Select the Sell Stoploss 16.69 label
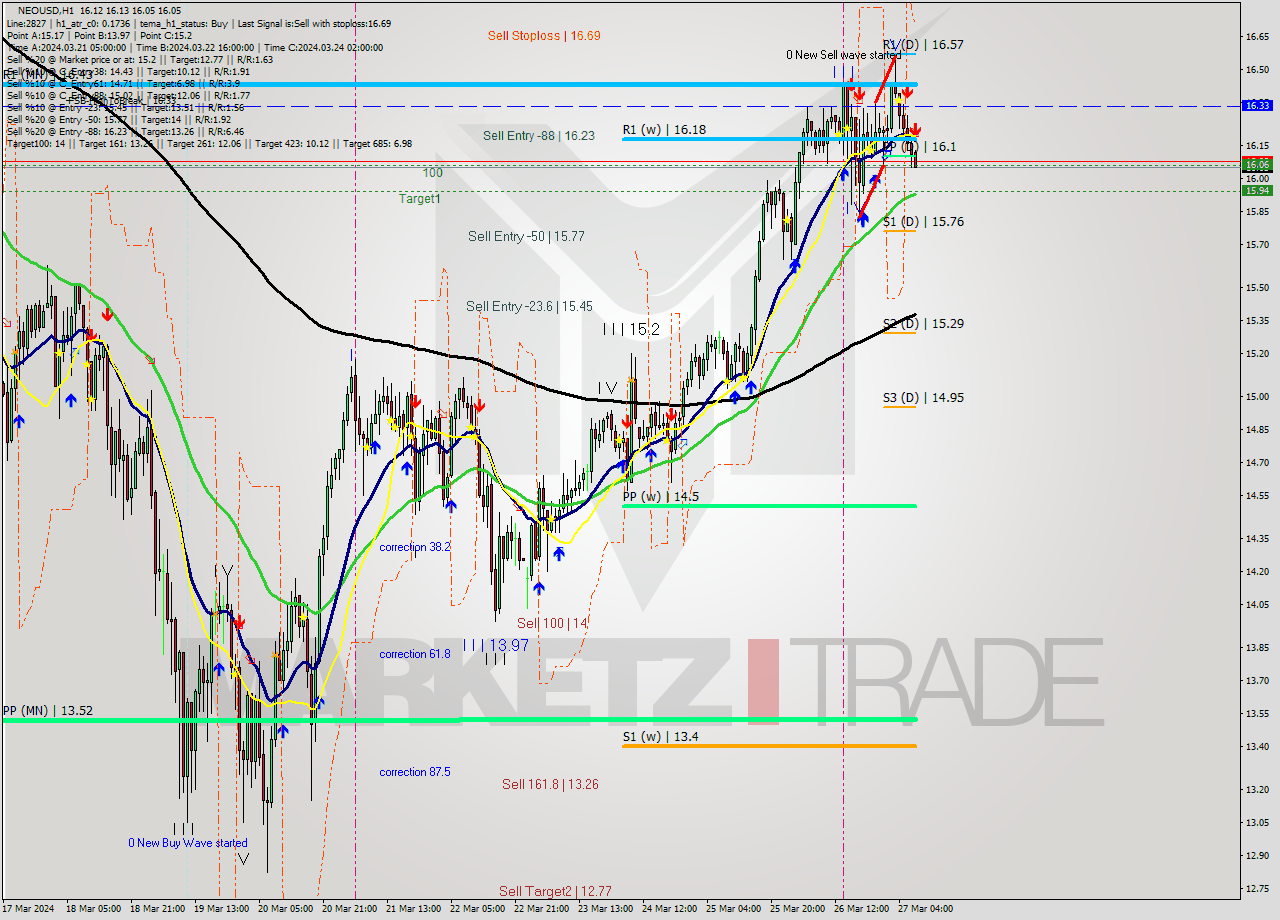This screenshot has height=920, width=1280. click(x=544, y=36)
